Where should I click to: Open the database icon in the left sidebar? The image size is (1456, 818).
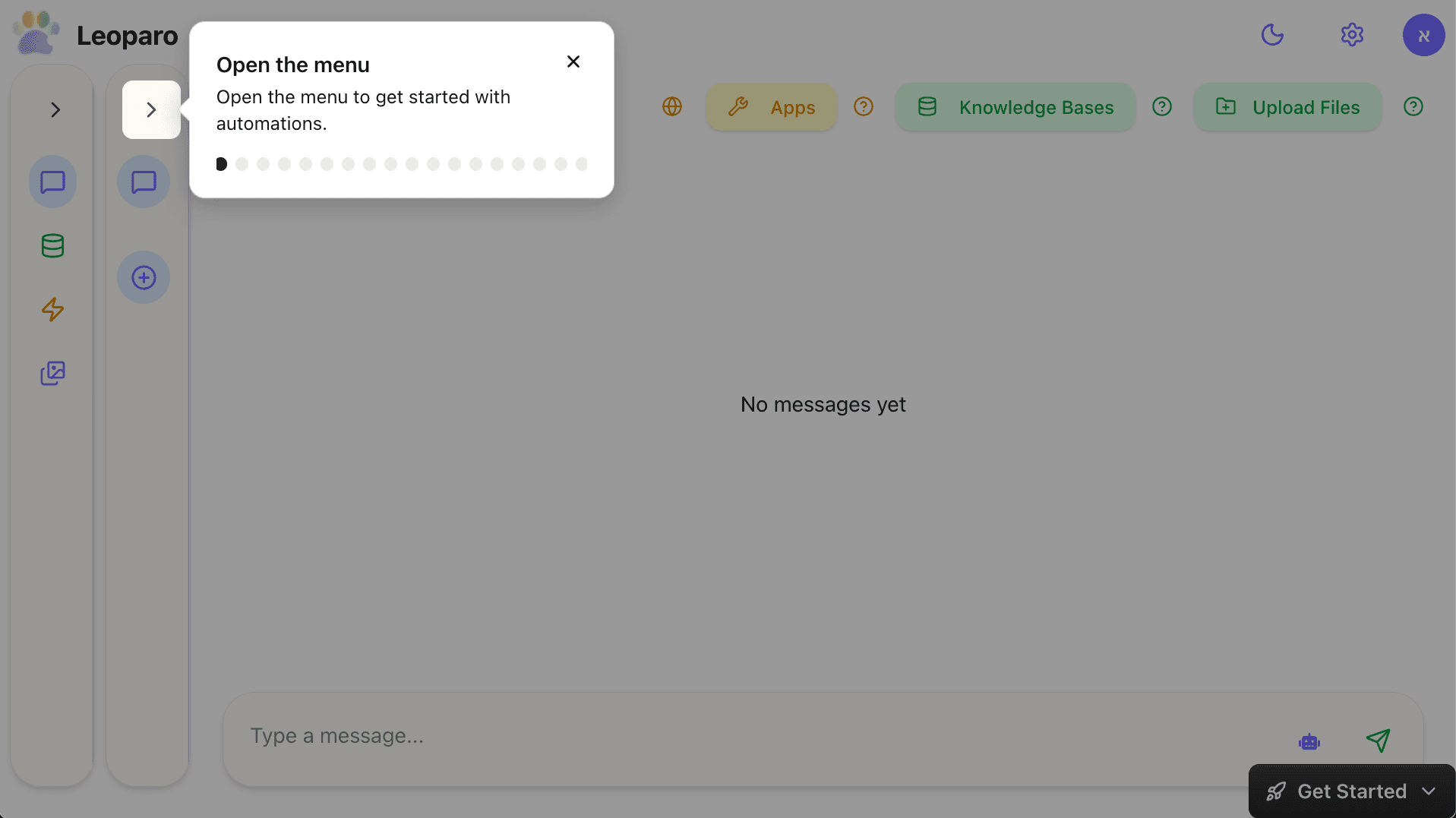coord(52,245)
